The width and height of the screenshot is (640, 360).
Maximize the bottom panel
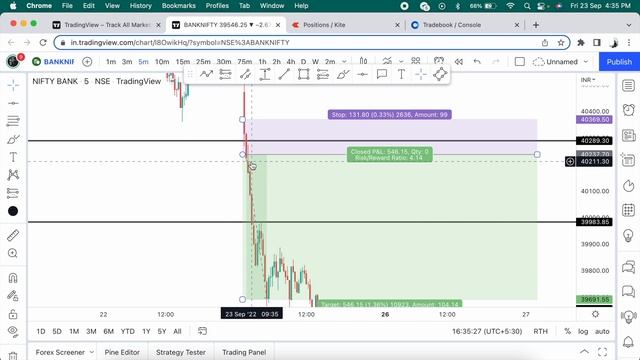point(602,351)
